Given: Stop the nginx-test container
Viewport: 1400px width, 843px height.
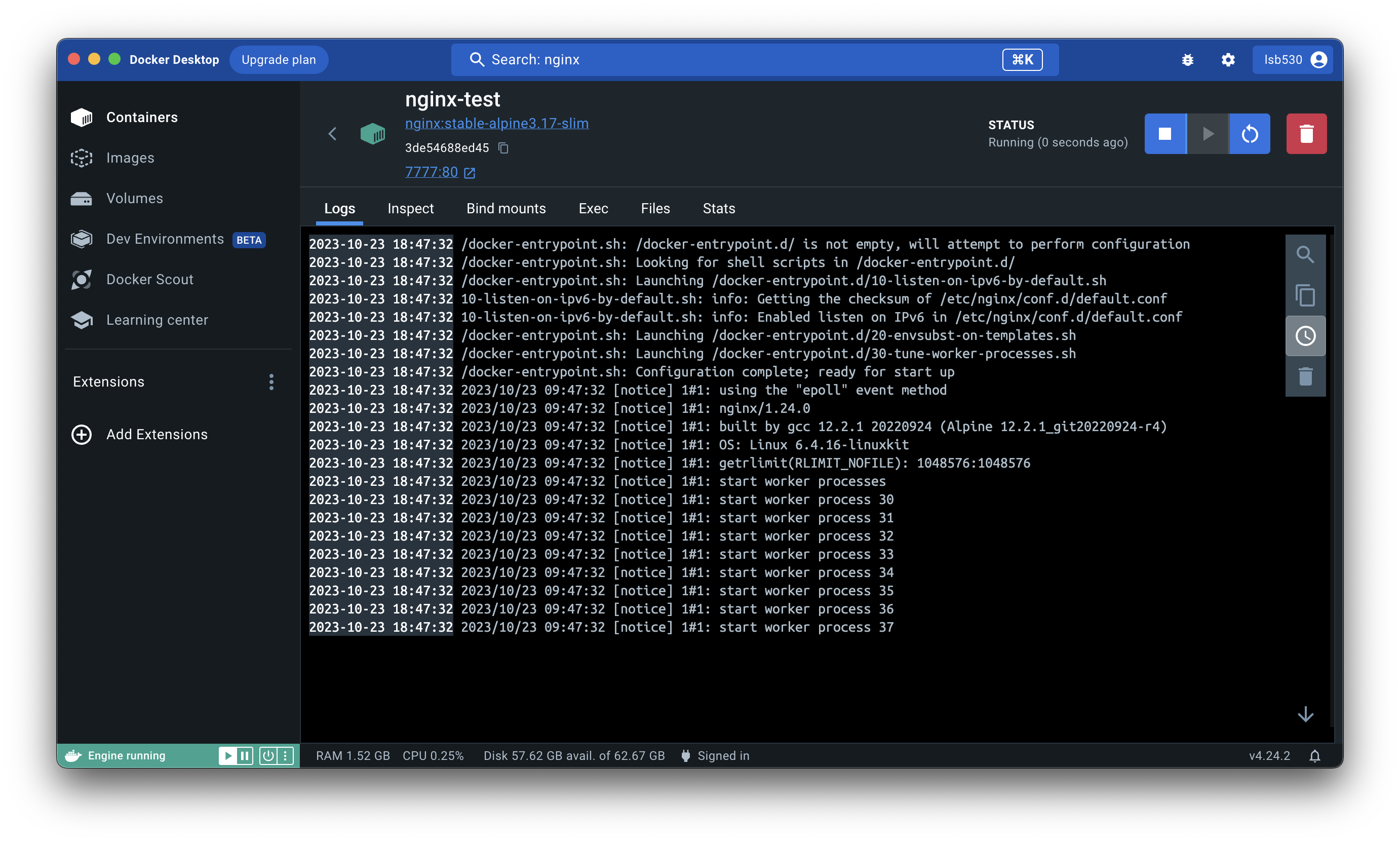Looking at the screenshot, I should click(1165, 134).
